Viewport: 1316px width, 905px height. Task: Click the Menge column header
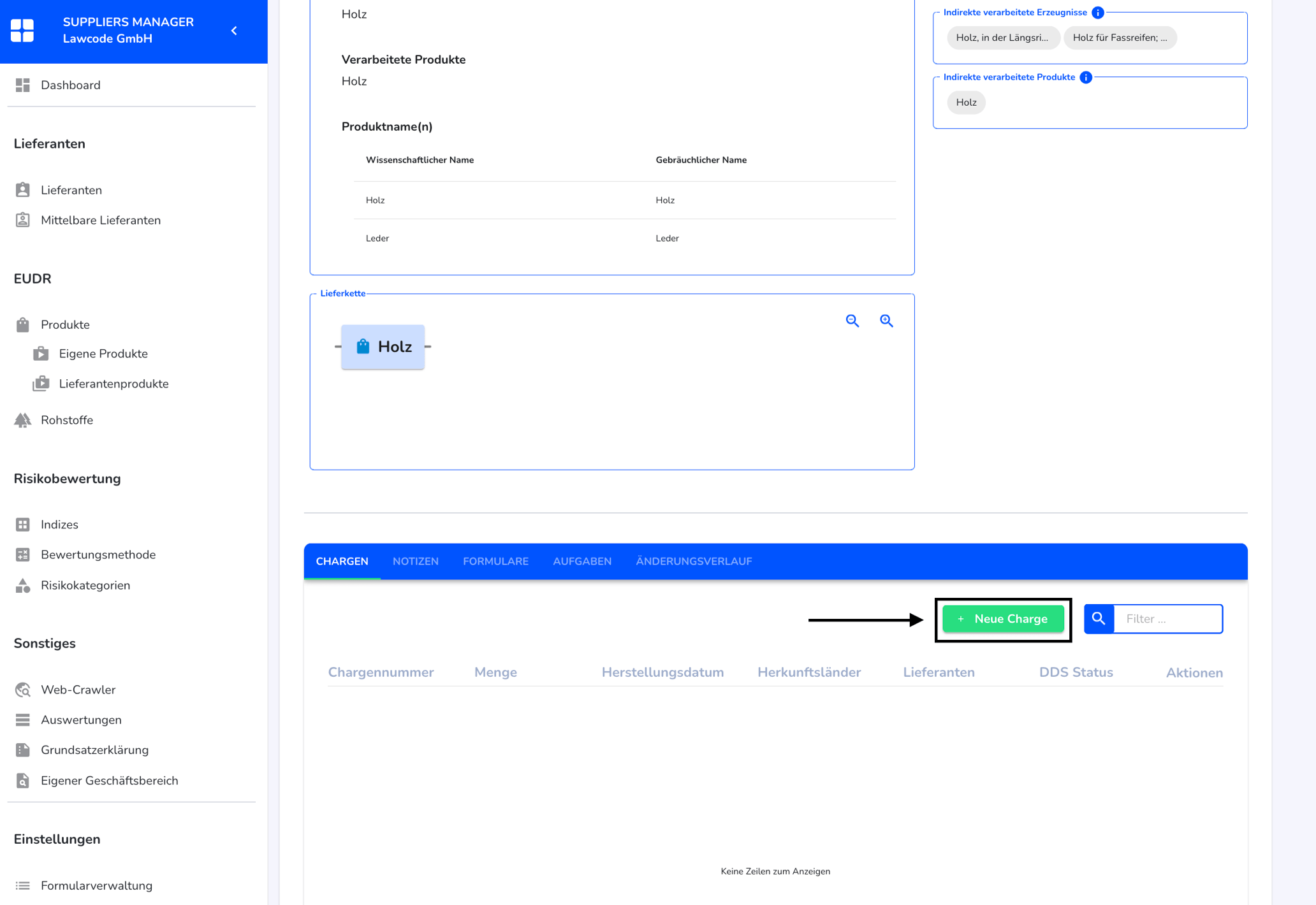(x=495, y=672)
